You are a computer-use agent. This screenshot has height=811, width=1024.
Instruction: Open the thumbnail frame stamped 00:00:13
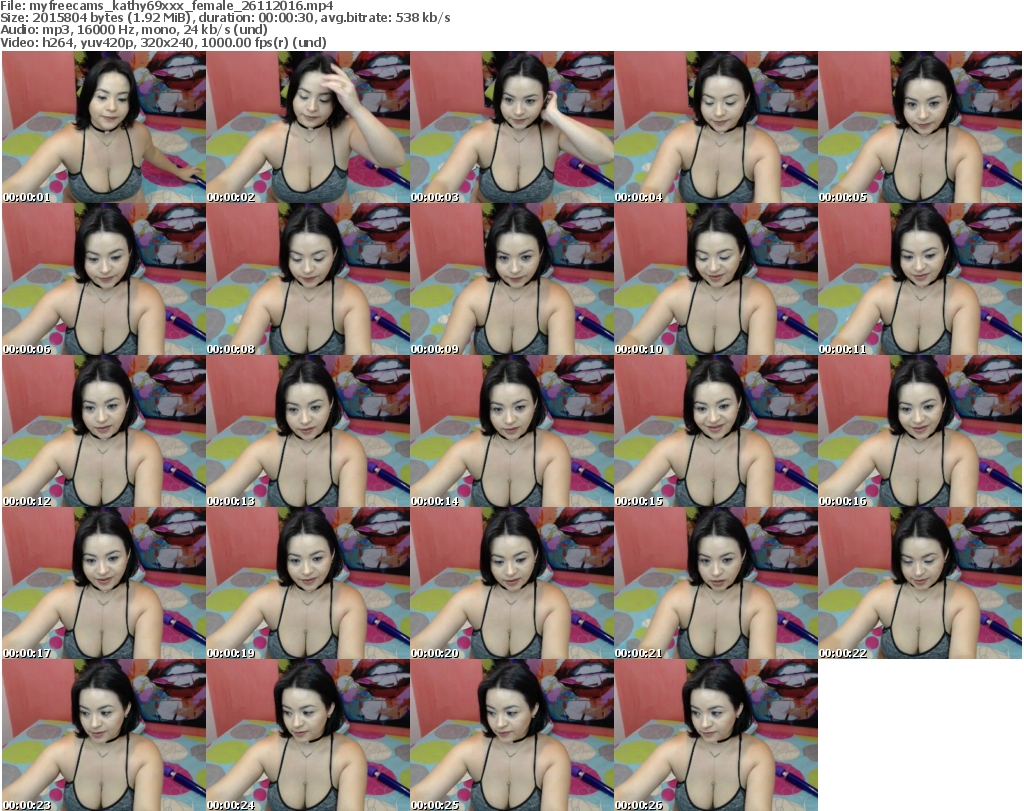click(x=308, y=431)
